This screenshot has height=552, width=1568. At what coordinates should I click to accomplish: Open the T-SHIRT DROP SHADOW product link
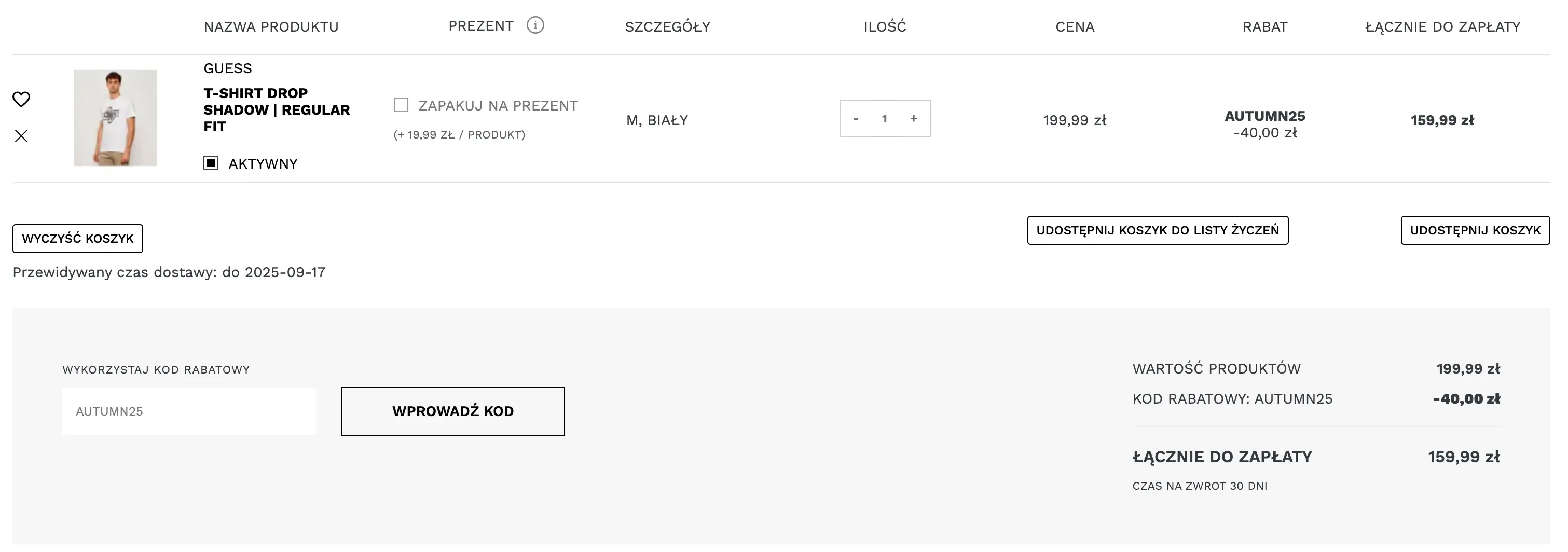[277, 110]
